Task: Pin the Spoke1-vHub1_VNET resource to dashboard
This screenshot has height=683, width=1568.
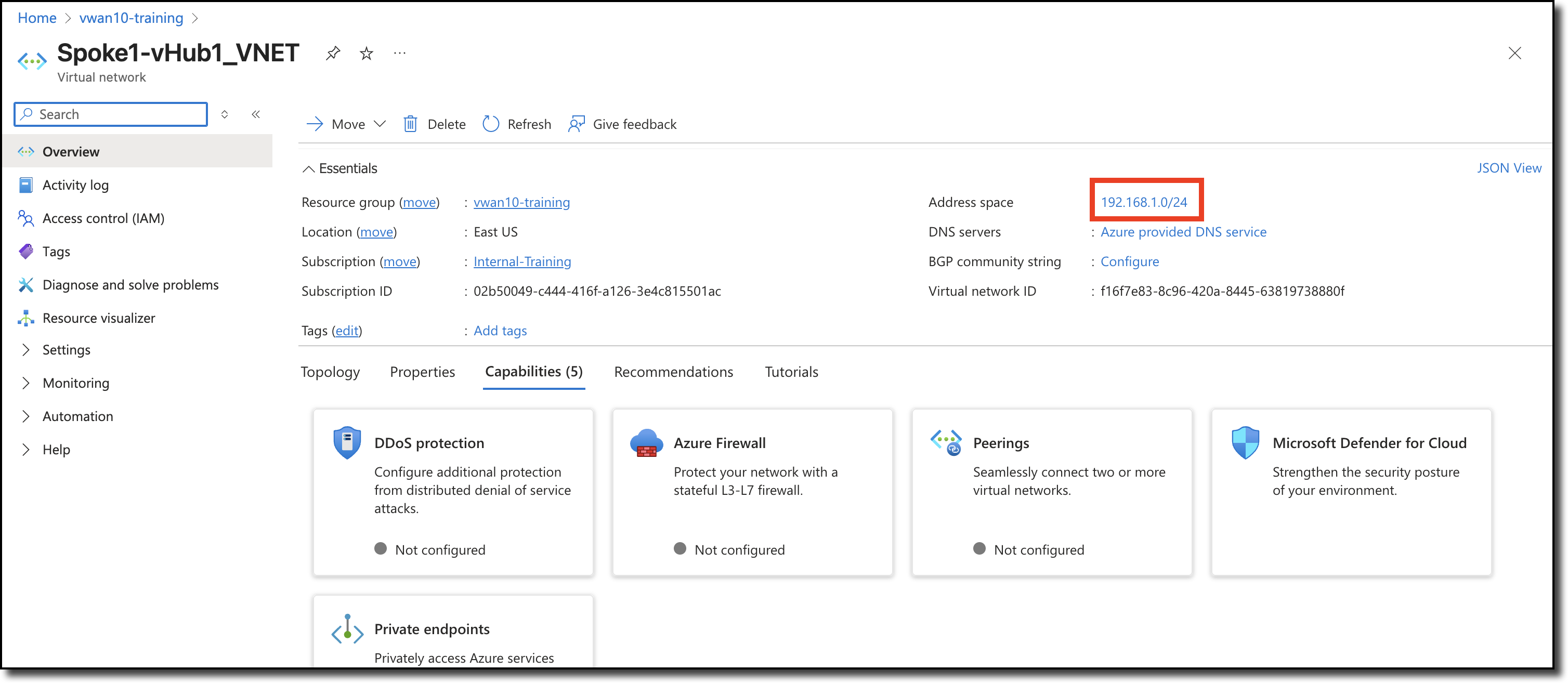Action: point(332,54)
